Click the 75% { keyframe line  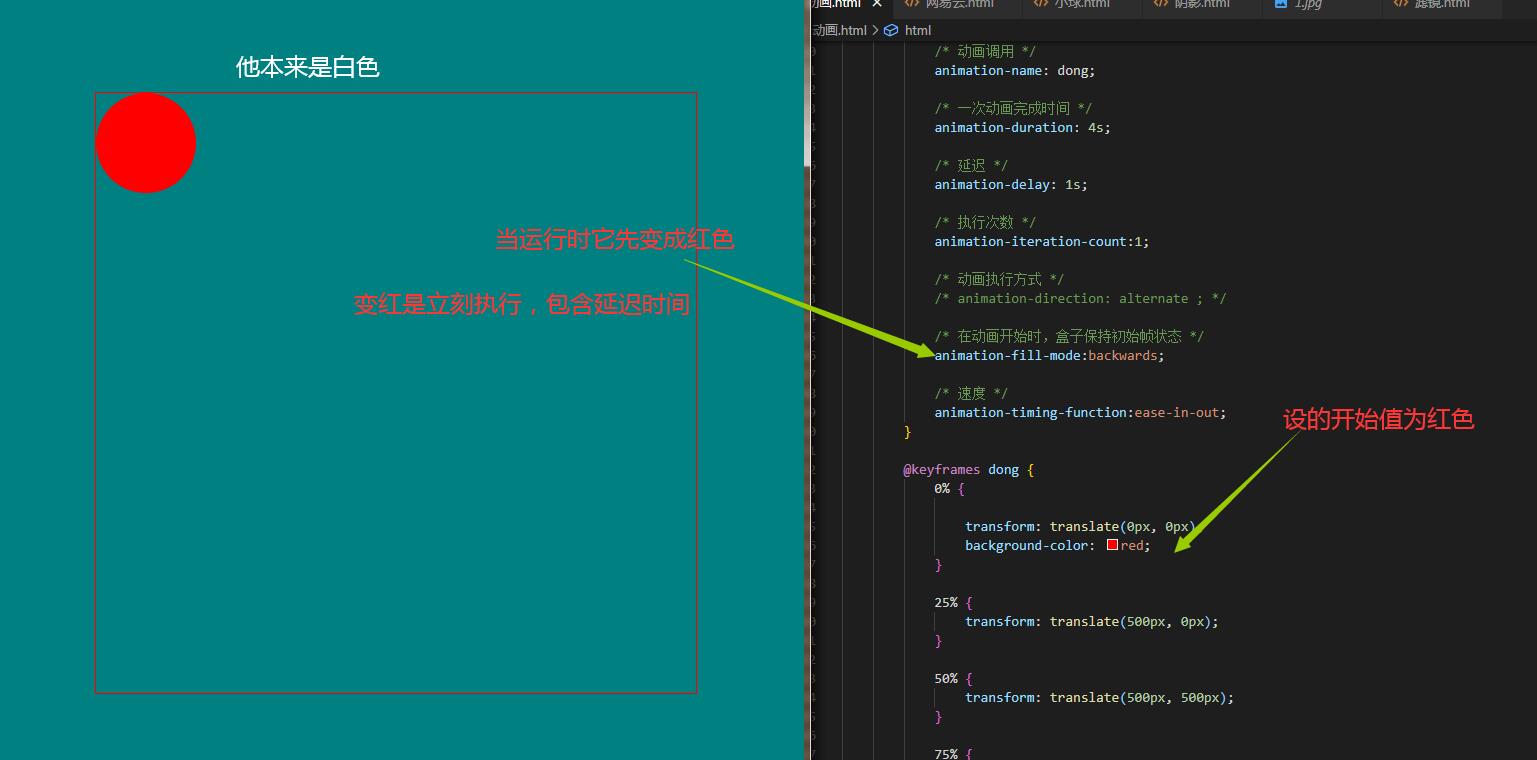click(x=954, y=753)
